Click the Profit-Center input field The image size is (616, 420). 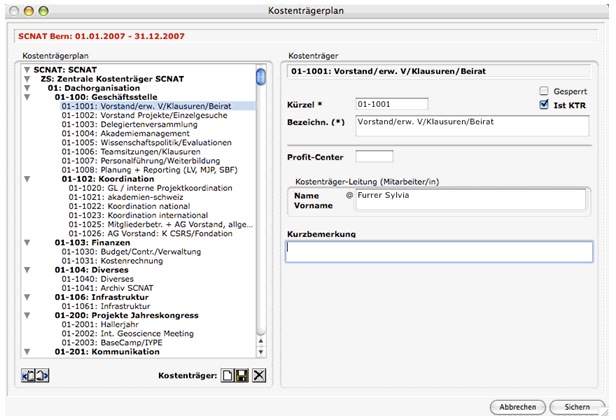pyautogui.click(x=374, y=156)
